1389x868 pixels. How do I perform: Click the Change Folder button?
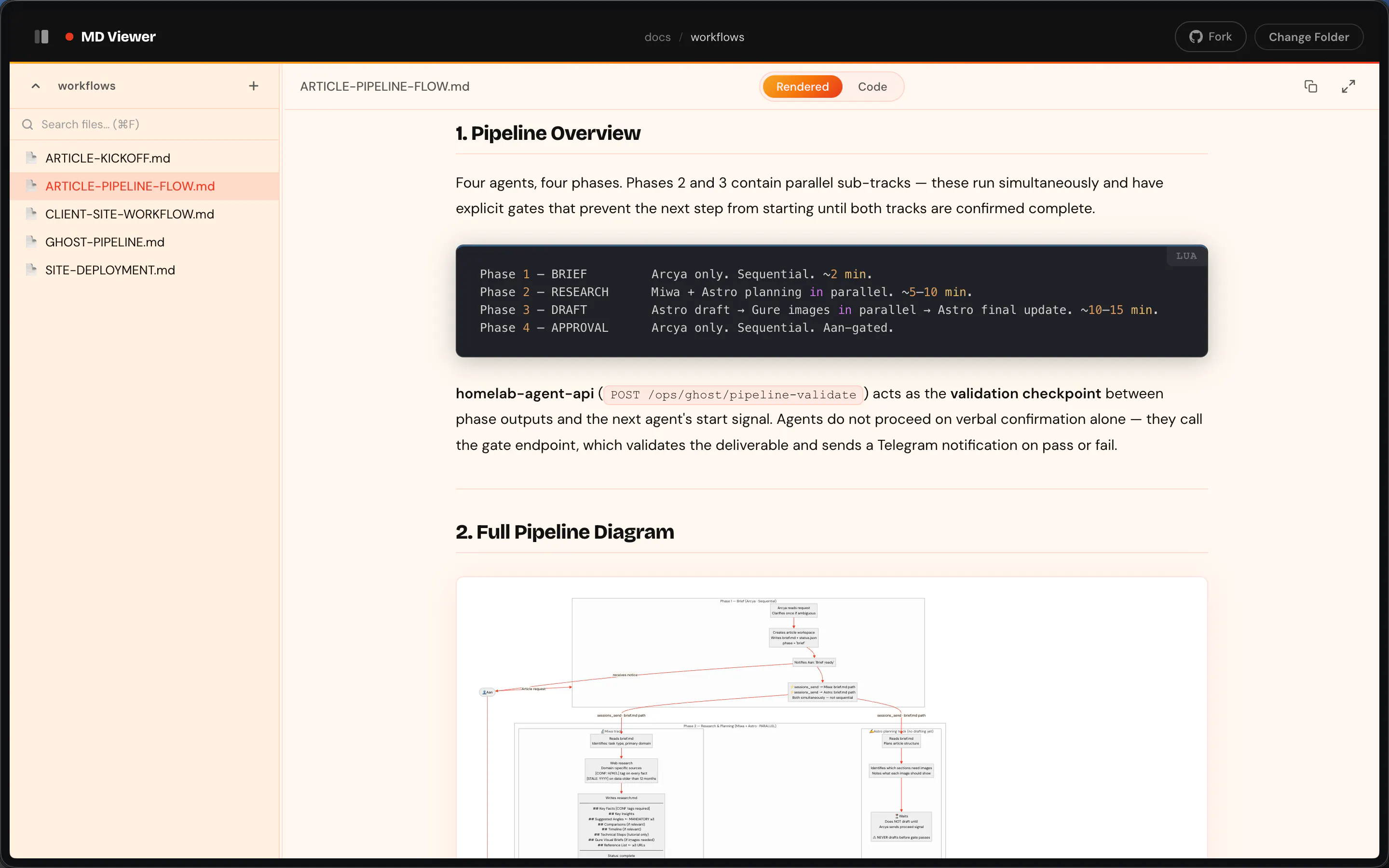click(x=1308, y=37)
